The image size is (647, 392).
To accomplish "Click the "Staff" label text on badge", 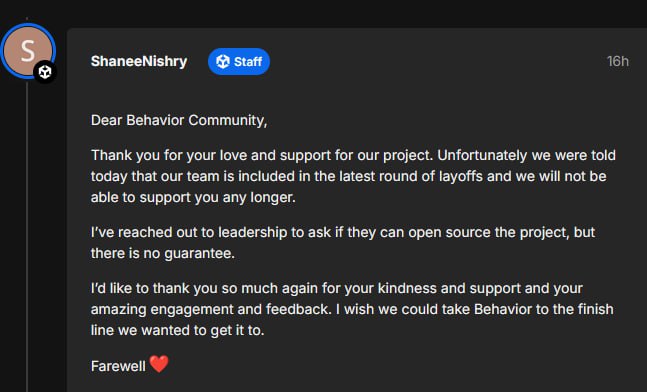I will tap(248, 62).
